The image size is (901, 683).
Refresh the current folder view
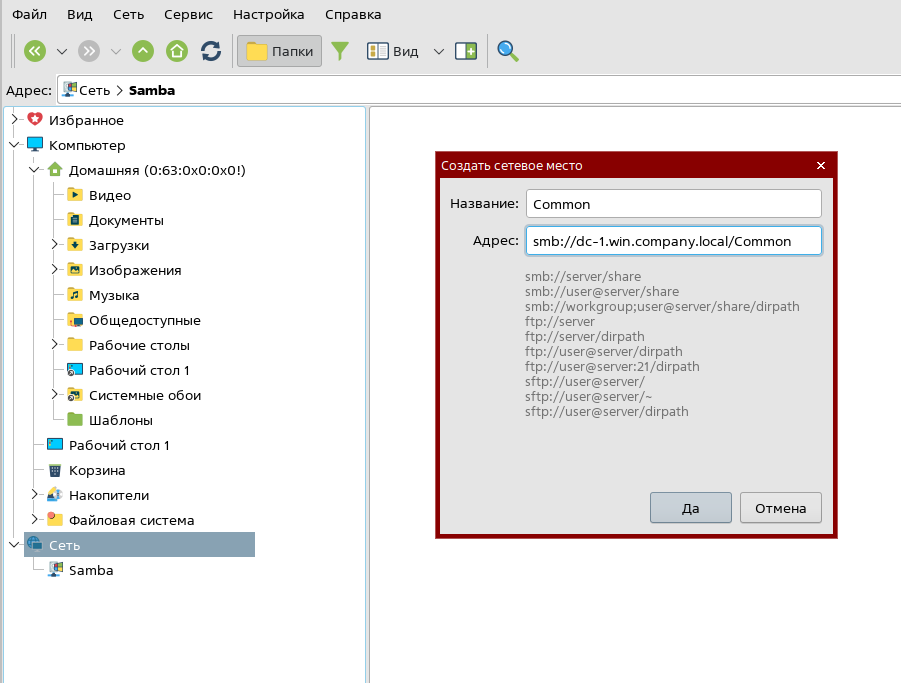pyautogui.click(x=211, y=51)
